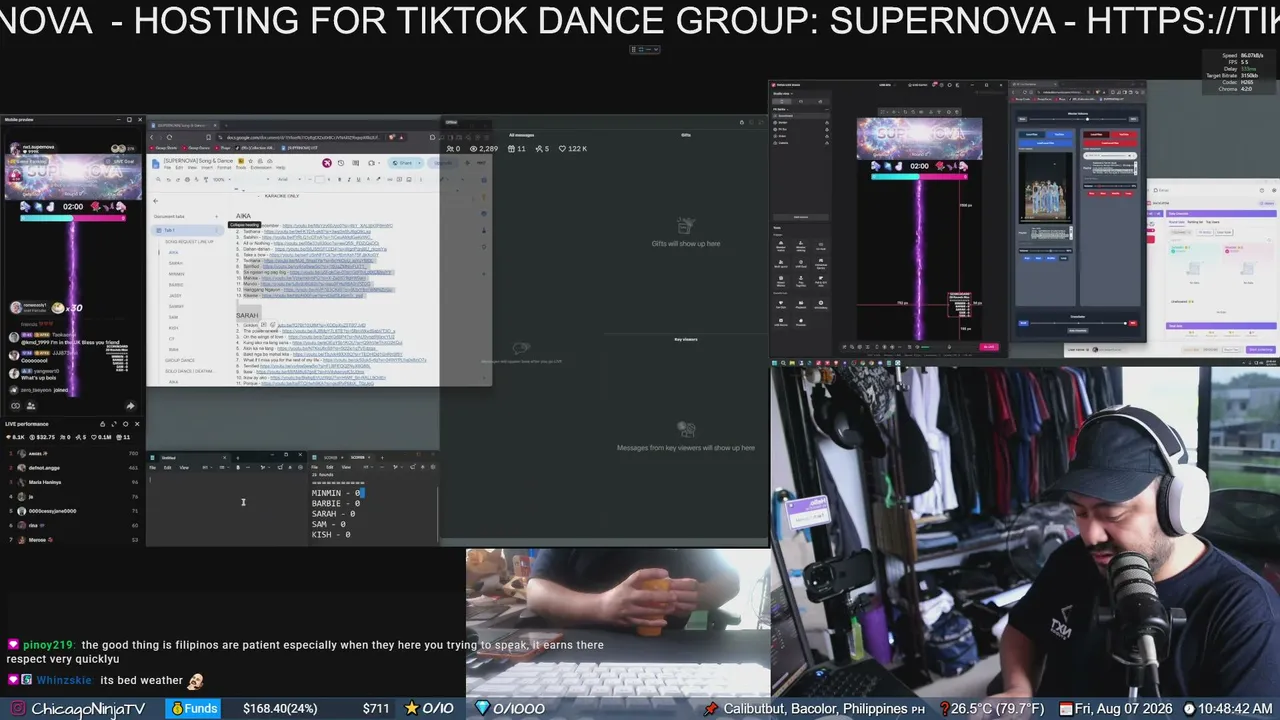The width and height of the screenshot is (1280, 720).
Task: Open the Arial font dropdown in Docs
Action: [290, 180]
